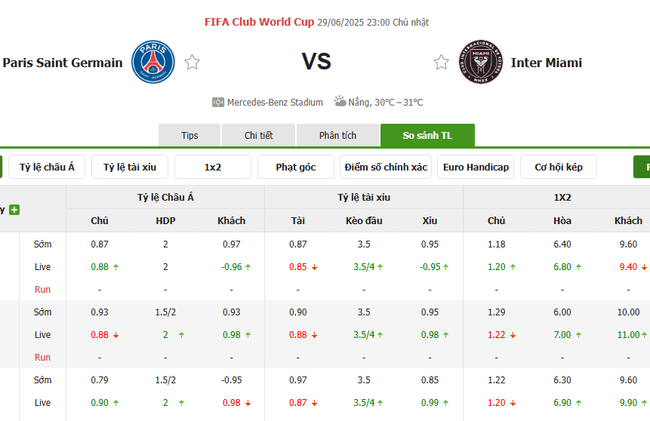Click the first red Run link
This screenshot has height=421, width=650.
click(43, 287)
